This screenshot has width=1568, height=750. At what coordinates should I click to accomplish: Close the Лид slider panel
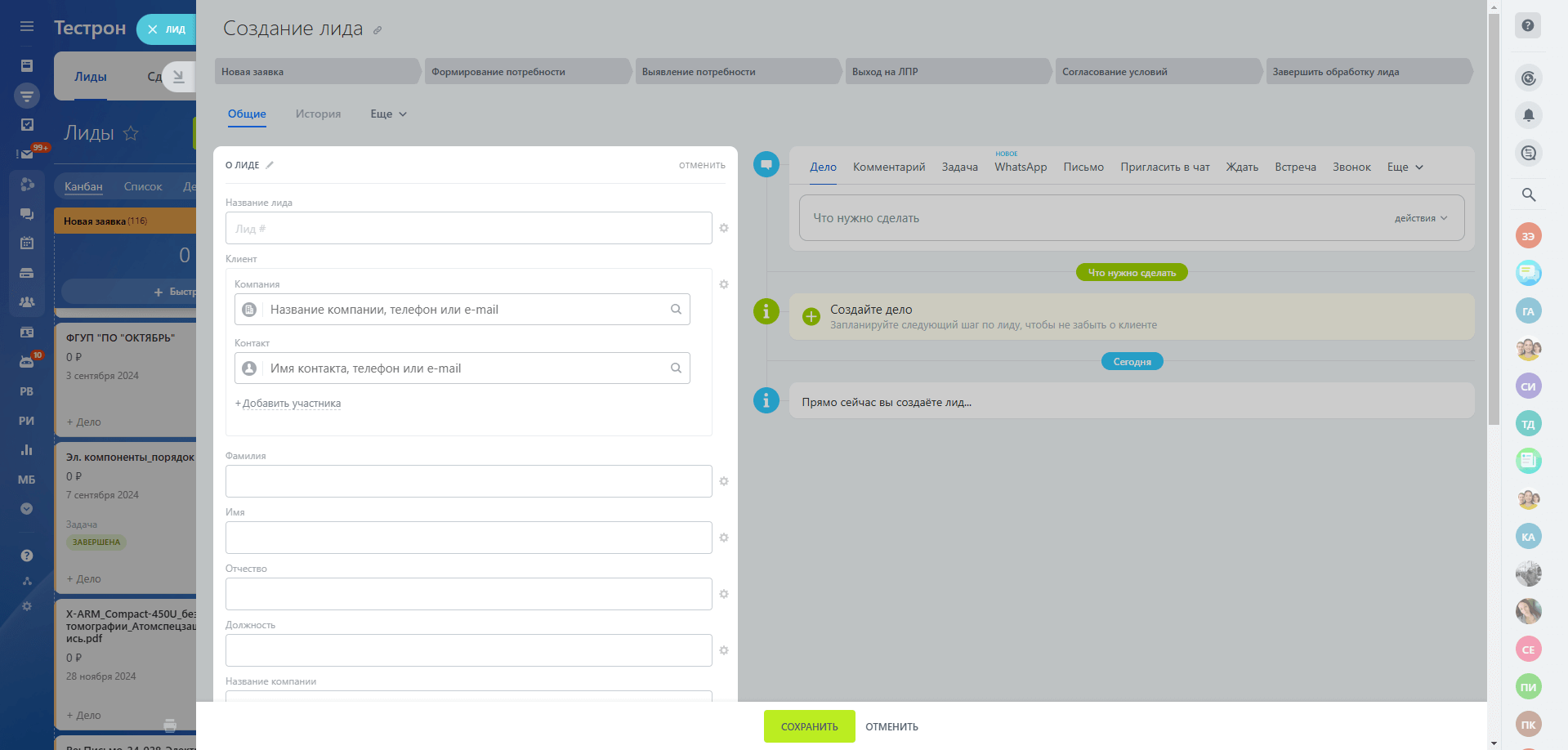(x=153, y=29)
